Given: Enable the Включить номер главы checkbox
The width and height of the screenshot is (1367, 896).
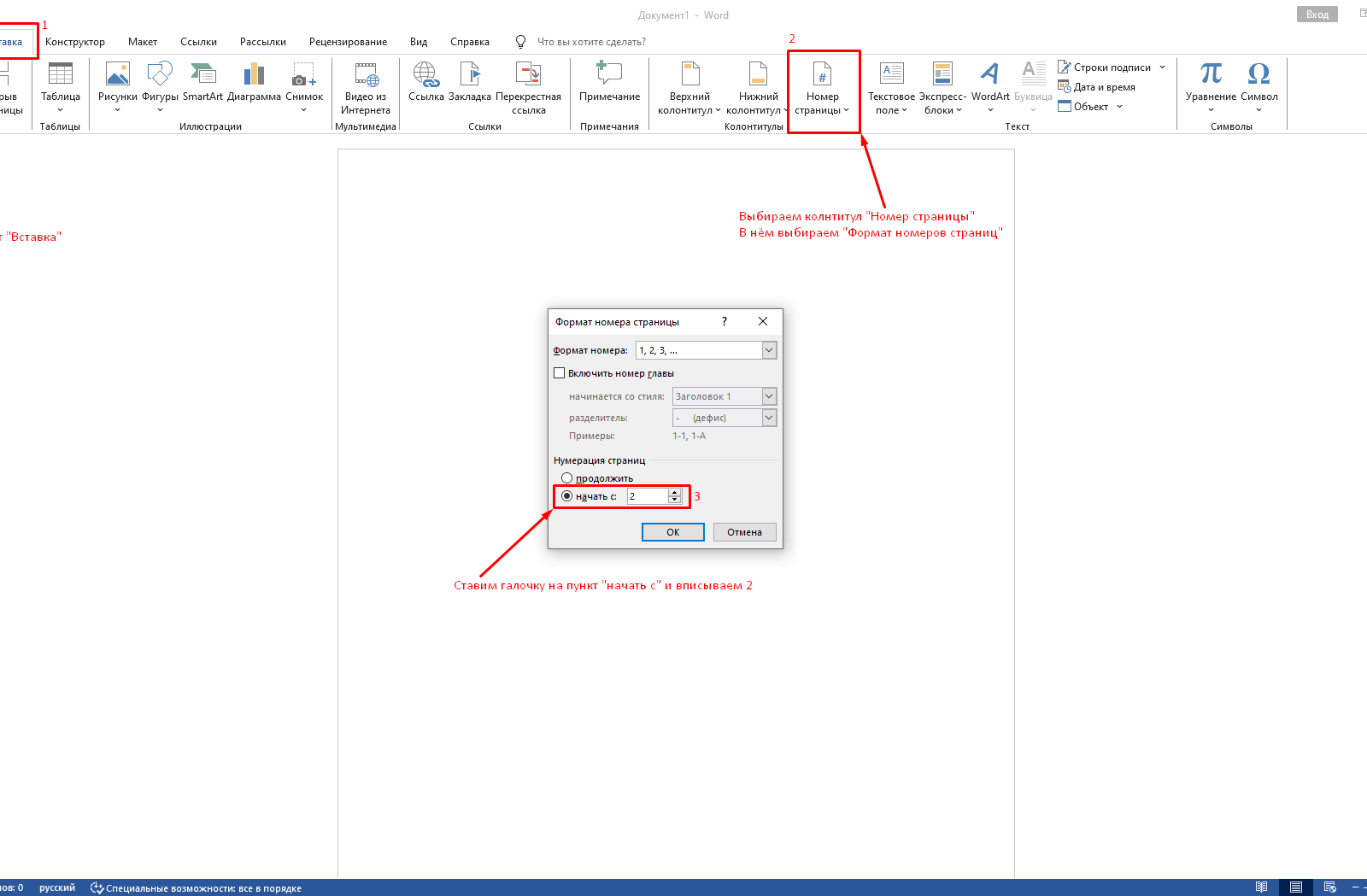Looking at the screenshot, I should pyautogui.click(x=560, y=373).
